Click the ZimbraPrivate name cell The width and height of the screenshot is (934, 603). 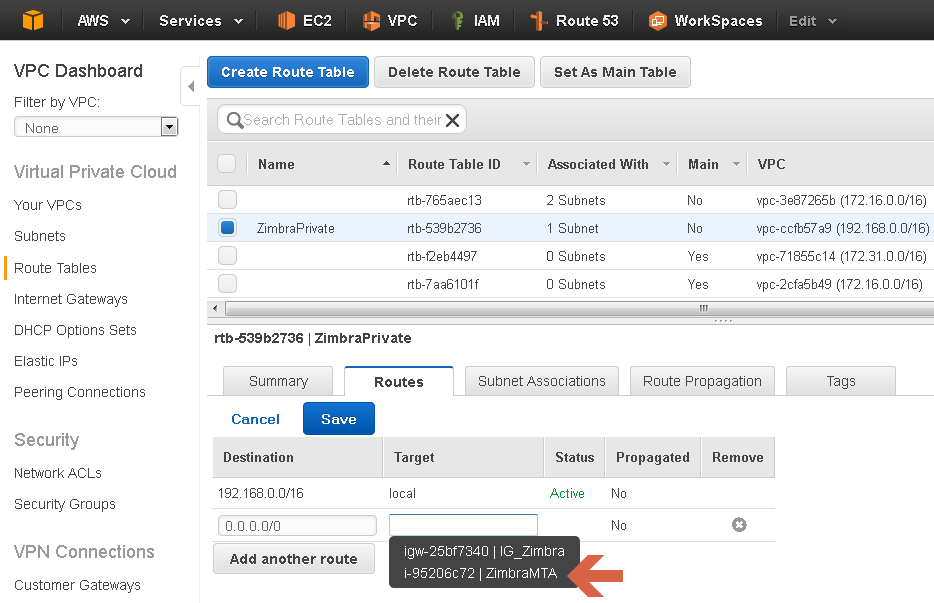point(295,228)
